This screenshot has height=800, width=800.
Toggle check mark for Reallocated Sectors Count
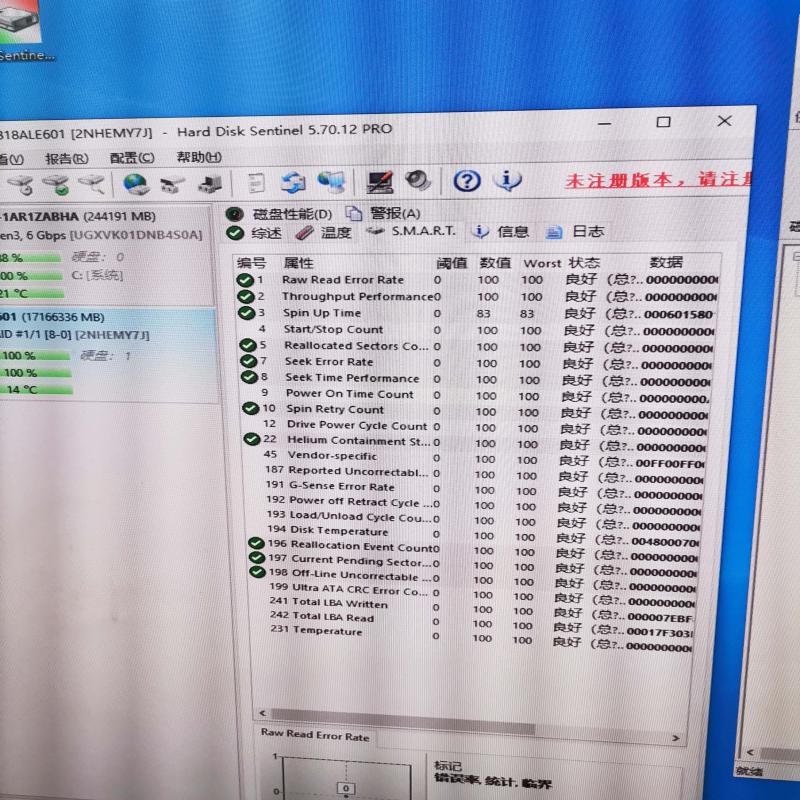coord(248,345)
